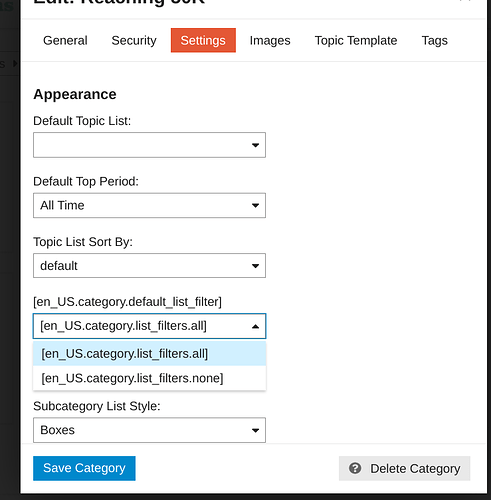
Task: Go to the Images tab
Action: pyautogui.click(x=270, y=40)
